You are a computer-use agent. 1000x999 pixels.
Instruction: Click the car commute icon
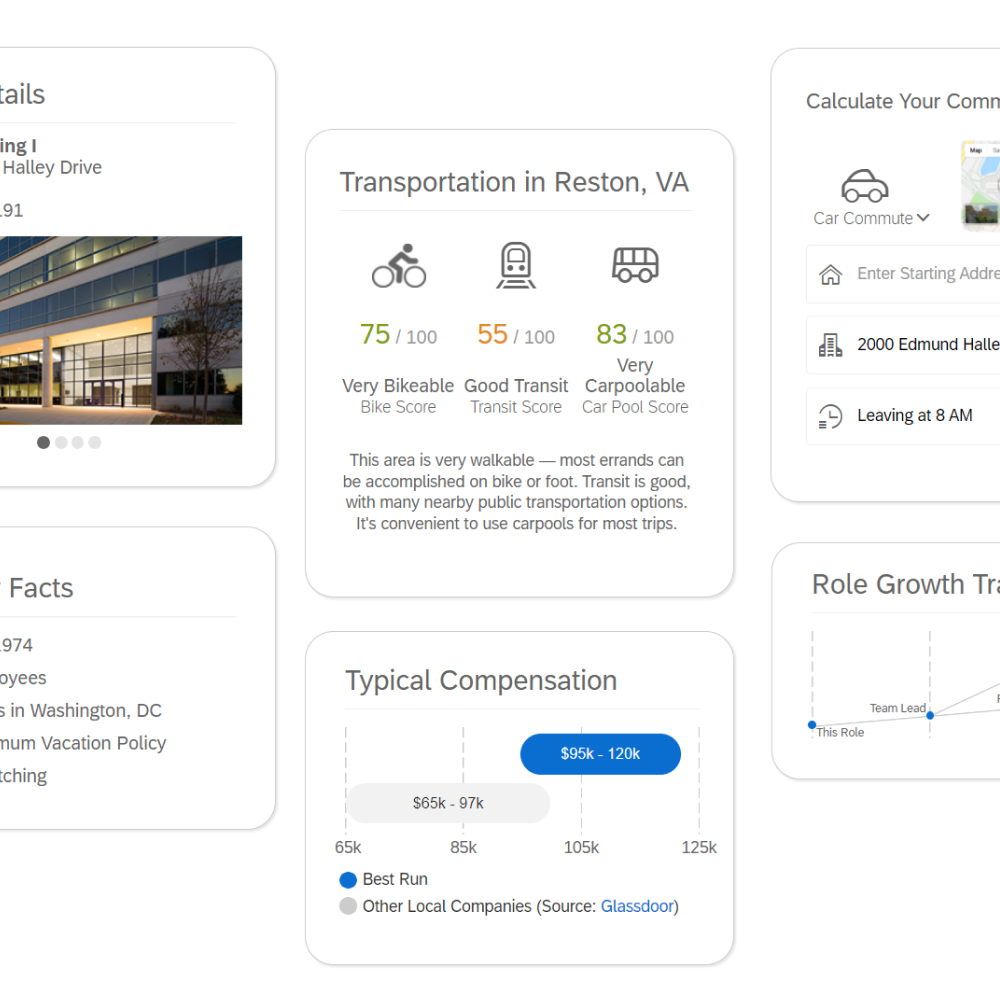tap(864, 186)
